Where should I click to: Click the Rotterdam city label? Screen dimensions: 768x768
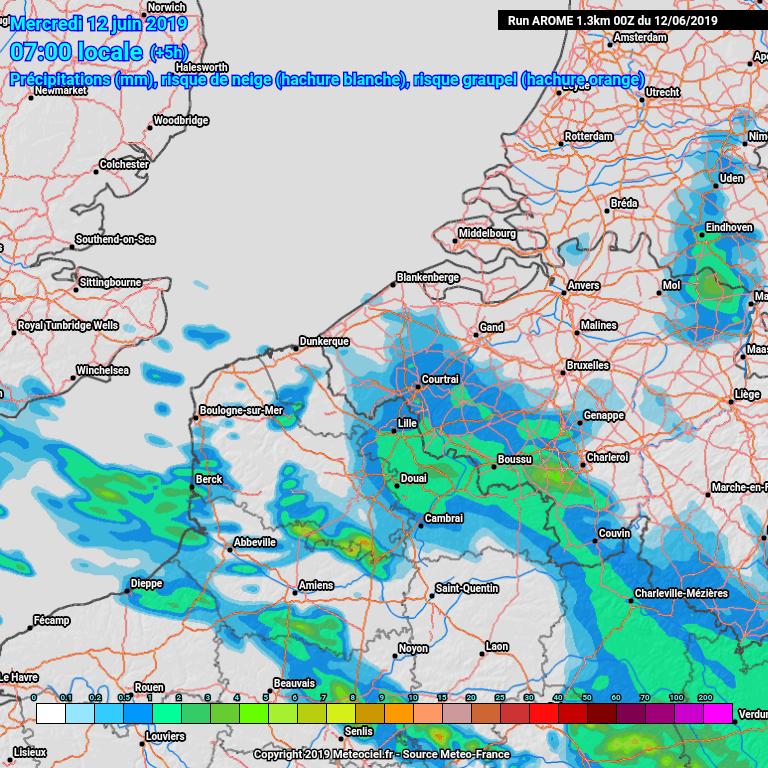(x=589, y=136)
